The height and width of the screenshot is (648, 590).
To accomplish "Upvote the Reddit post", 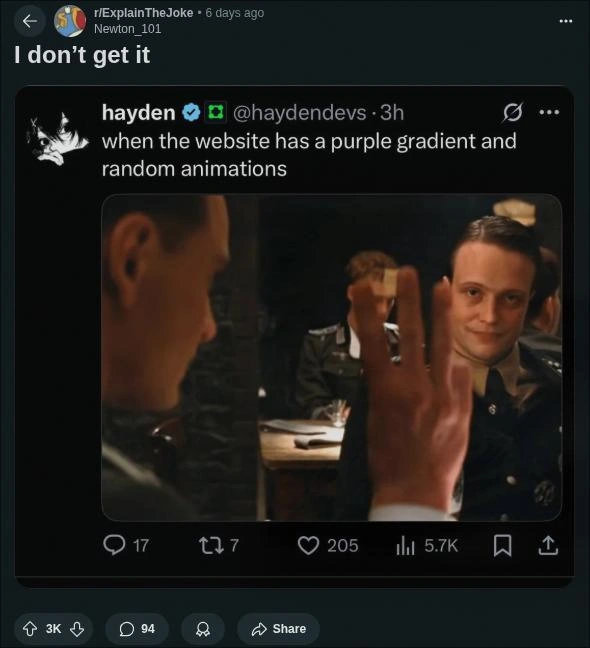I will pos(29,629).
